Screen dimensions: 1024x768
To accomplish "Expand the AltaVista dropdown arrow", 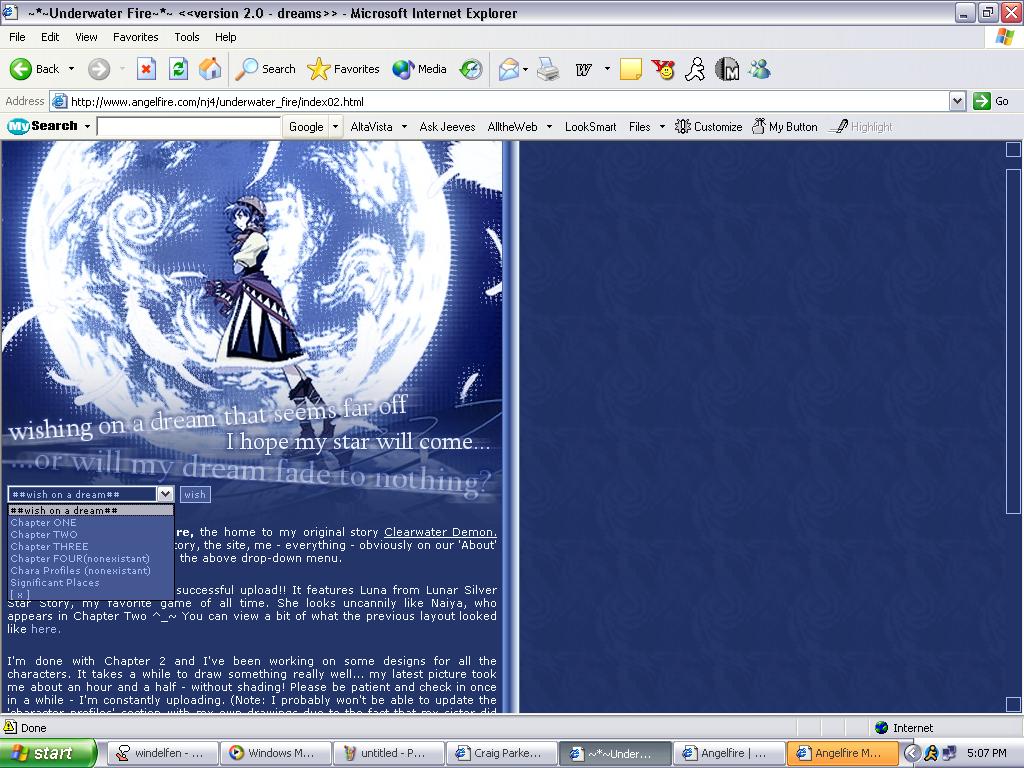I will coord(404,127).
